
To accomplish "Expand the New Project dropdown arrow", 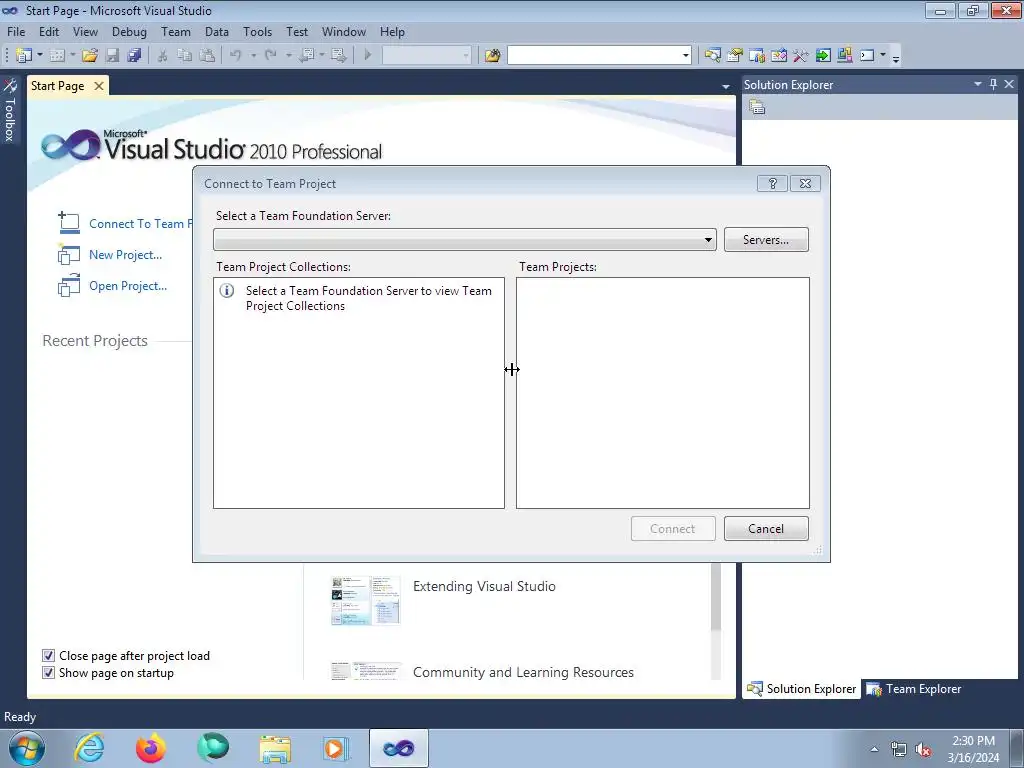I will click(x=40, y=56).
